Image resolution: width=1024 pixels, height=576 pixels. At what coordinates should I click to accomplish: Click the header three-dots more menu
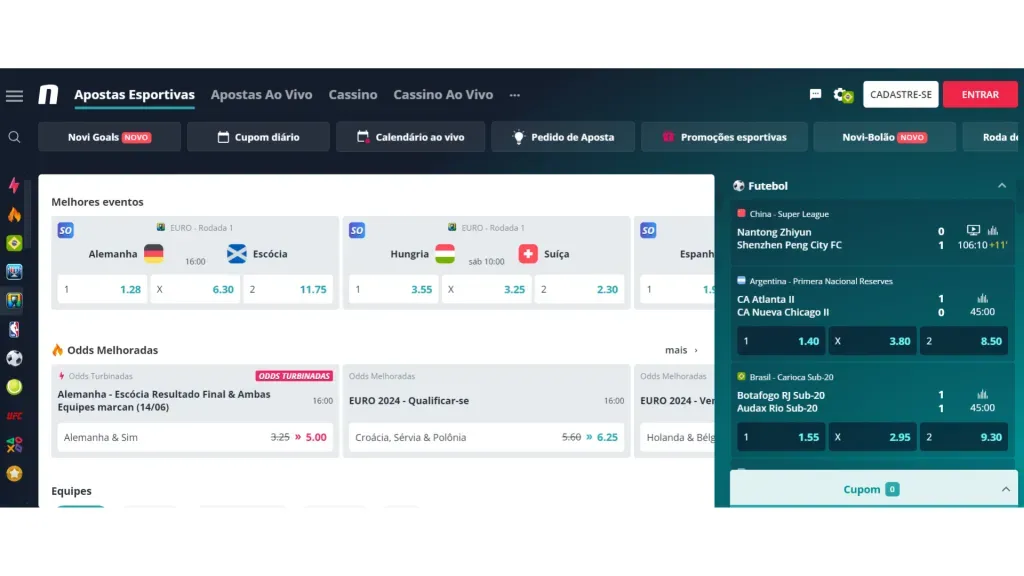pos(515,95)
